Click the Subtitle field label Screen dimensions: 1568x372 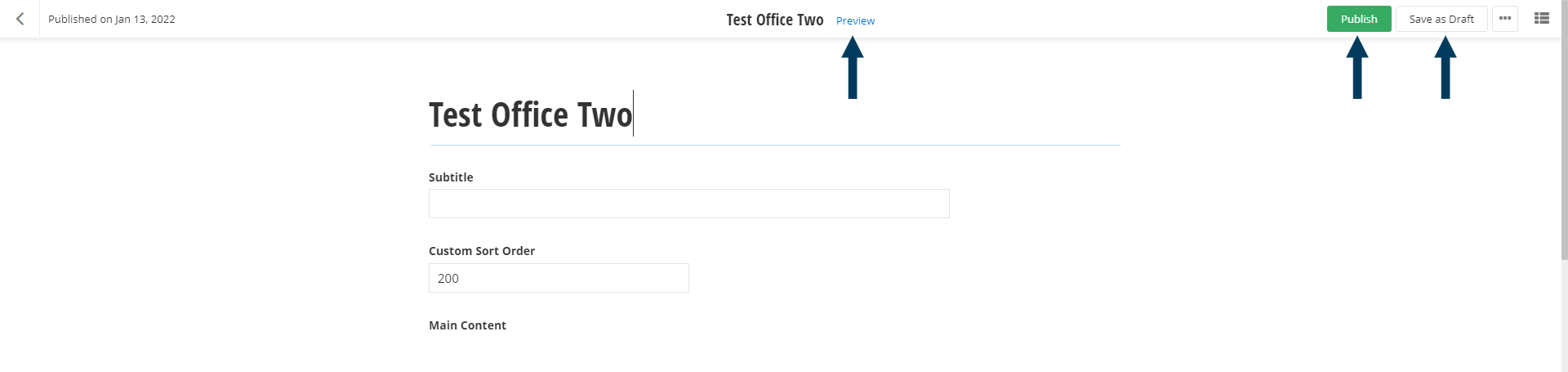(x=451, y=177)
